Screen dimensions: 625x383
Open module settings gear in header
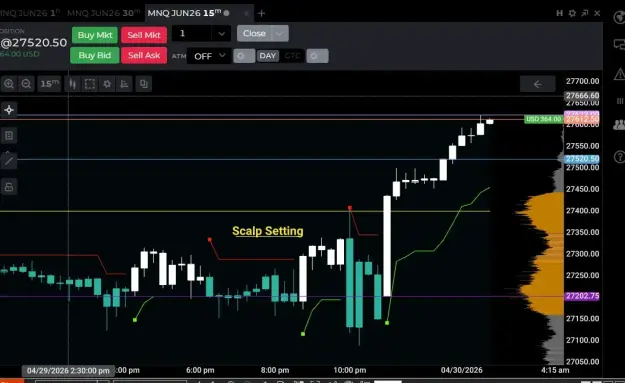pos(572,13)
